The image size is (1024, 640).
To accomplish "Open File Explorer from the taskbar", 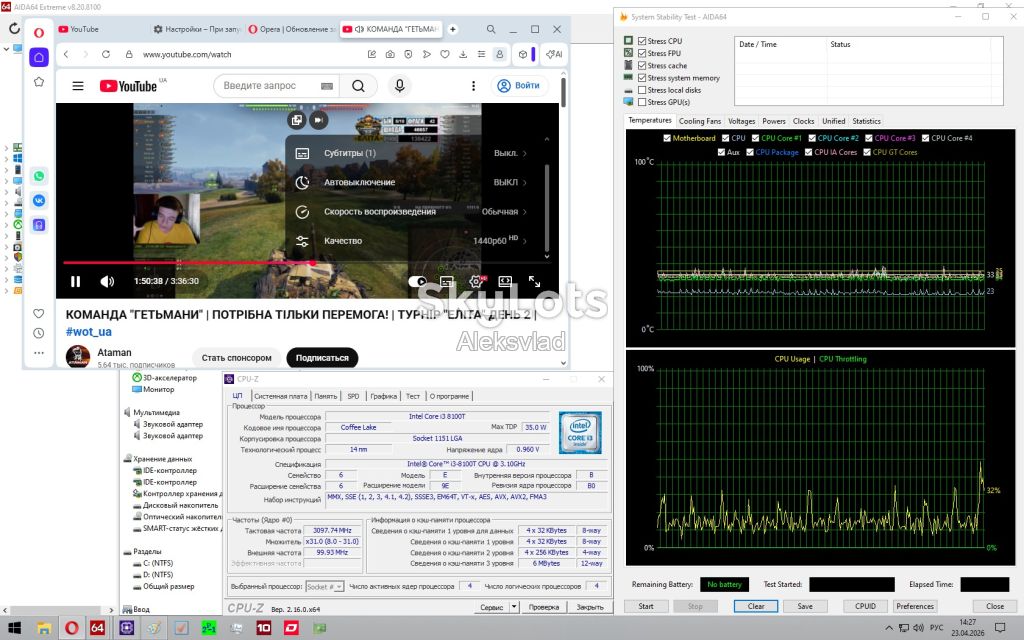I will point(44,628).
